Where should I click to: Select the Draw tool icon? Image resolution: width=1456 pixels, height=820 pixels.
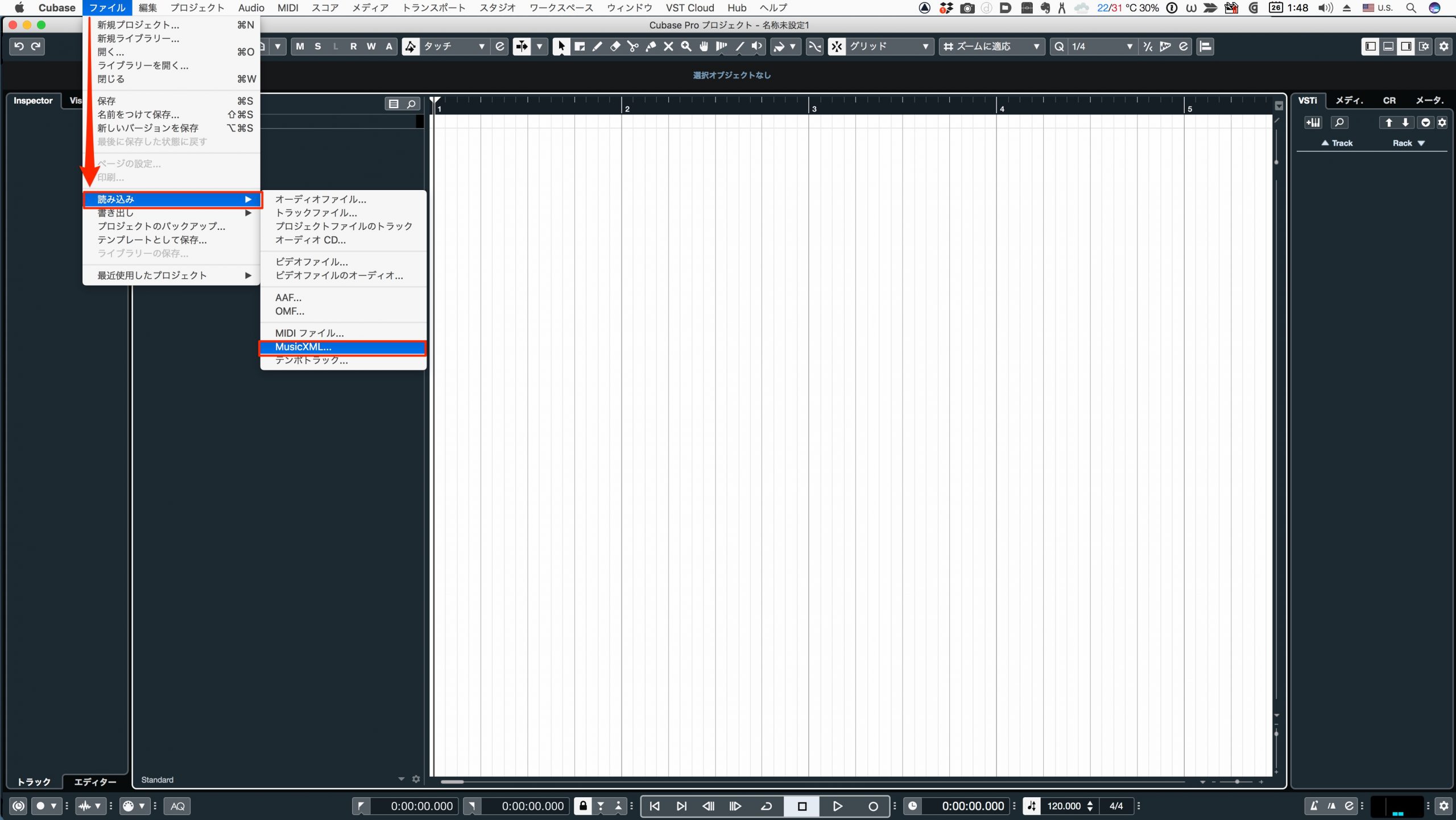click(x=598, y=46)
